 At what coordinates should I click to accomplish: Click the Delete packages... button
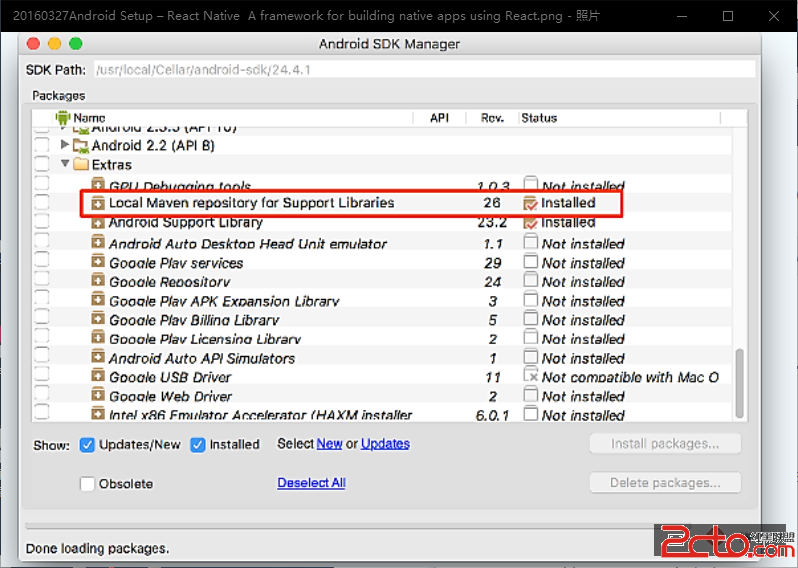pyautogui.click(x=665, y=482)
